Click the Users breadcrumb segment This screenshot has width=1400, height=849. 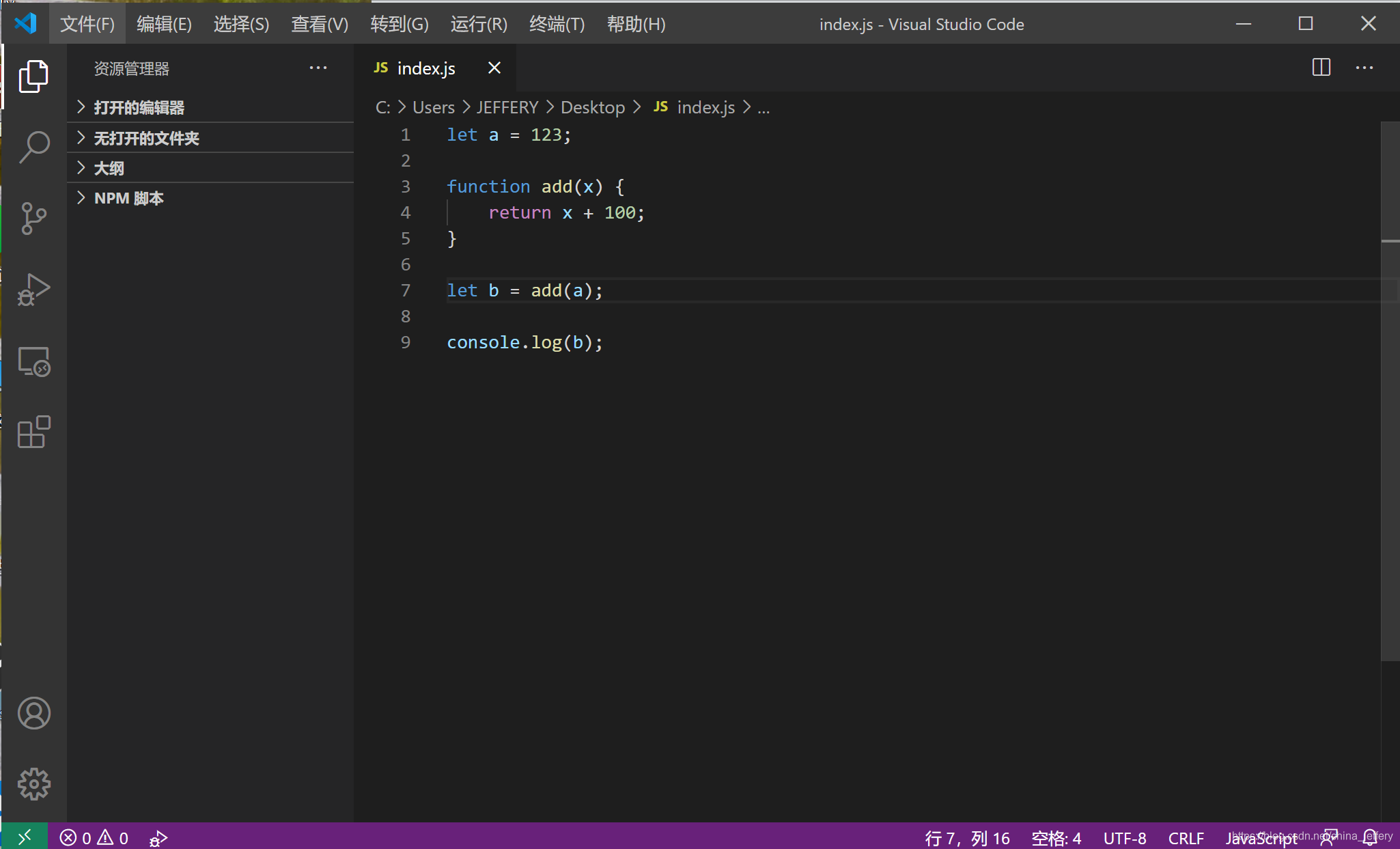pos(433,107)
